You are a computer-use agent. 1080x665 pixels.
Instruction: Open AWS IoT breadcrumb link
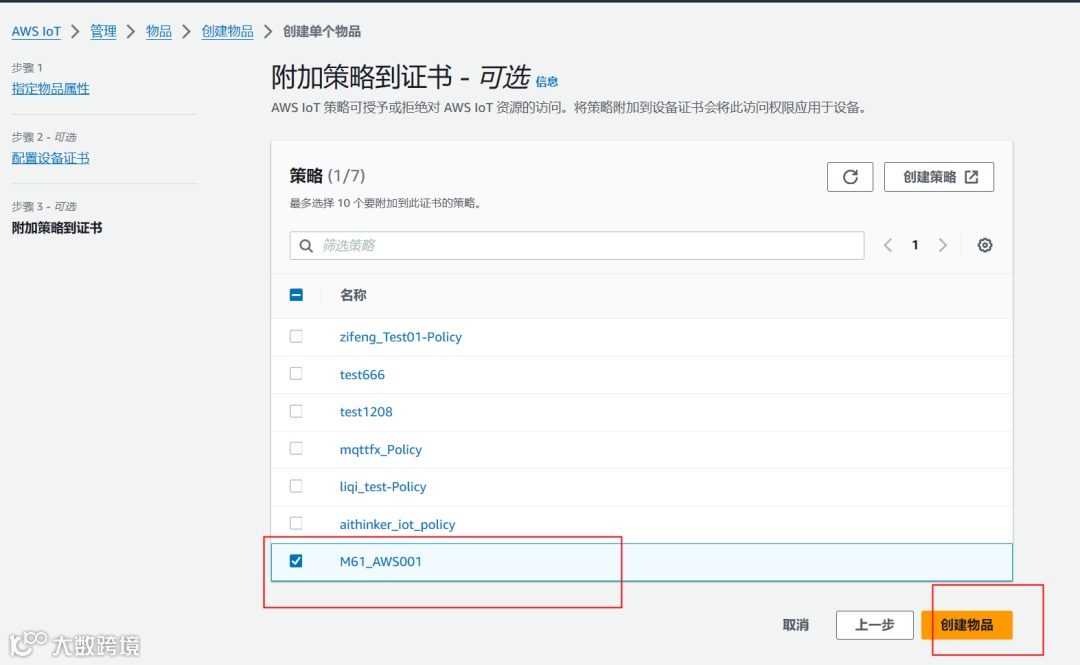tap(37, 32)
